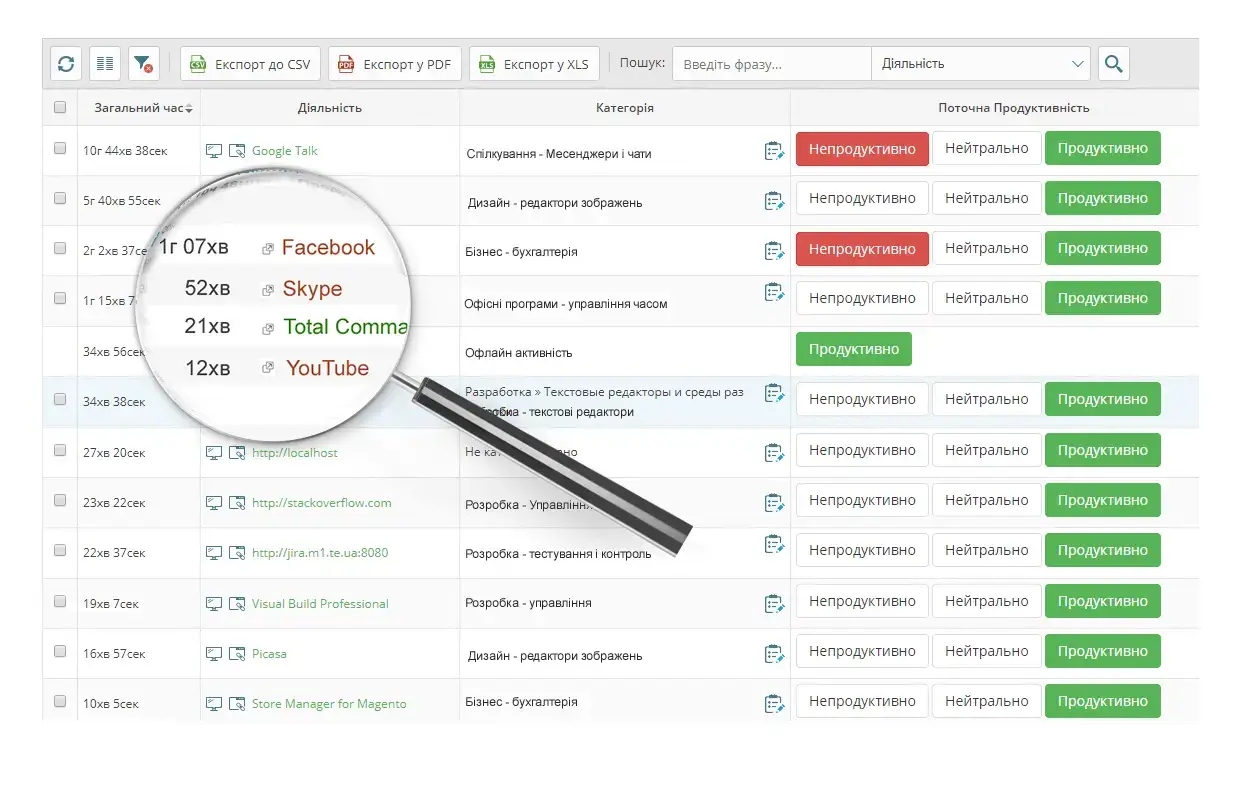The image size is (1247, 807).
Task: Export the report to PDF
Action: (x=394, y=63)
